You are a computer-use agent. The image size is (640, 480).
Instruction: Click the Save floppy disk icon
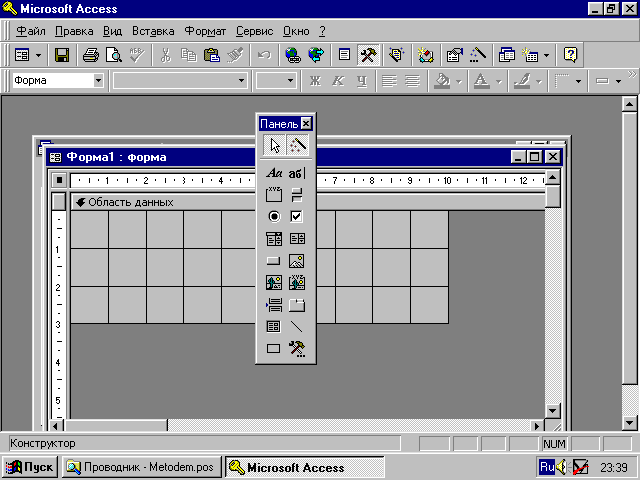pyautogui.click(x=62, y=55)
